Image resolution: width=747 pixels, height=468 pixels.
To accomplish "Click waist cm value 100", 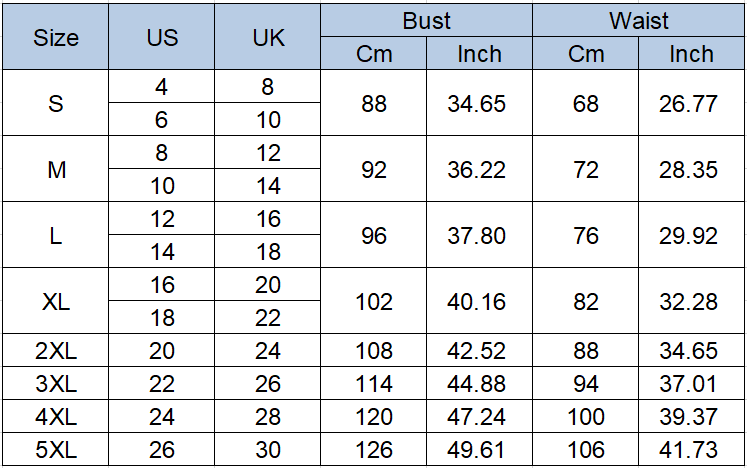I will point(585,416).
